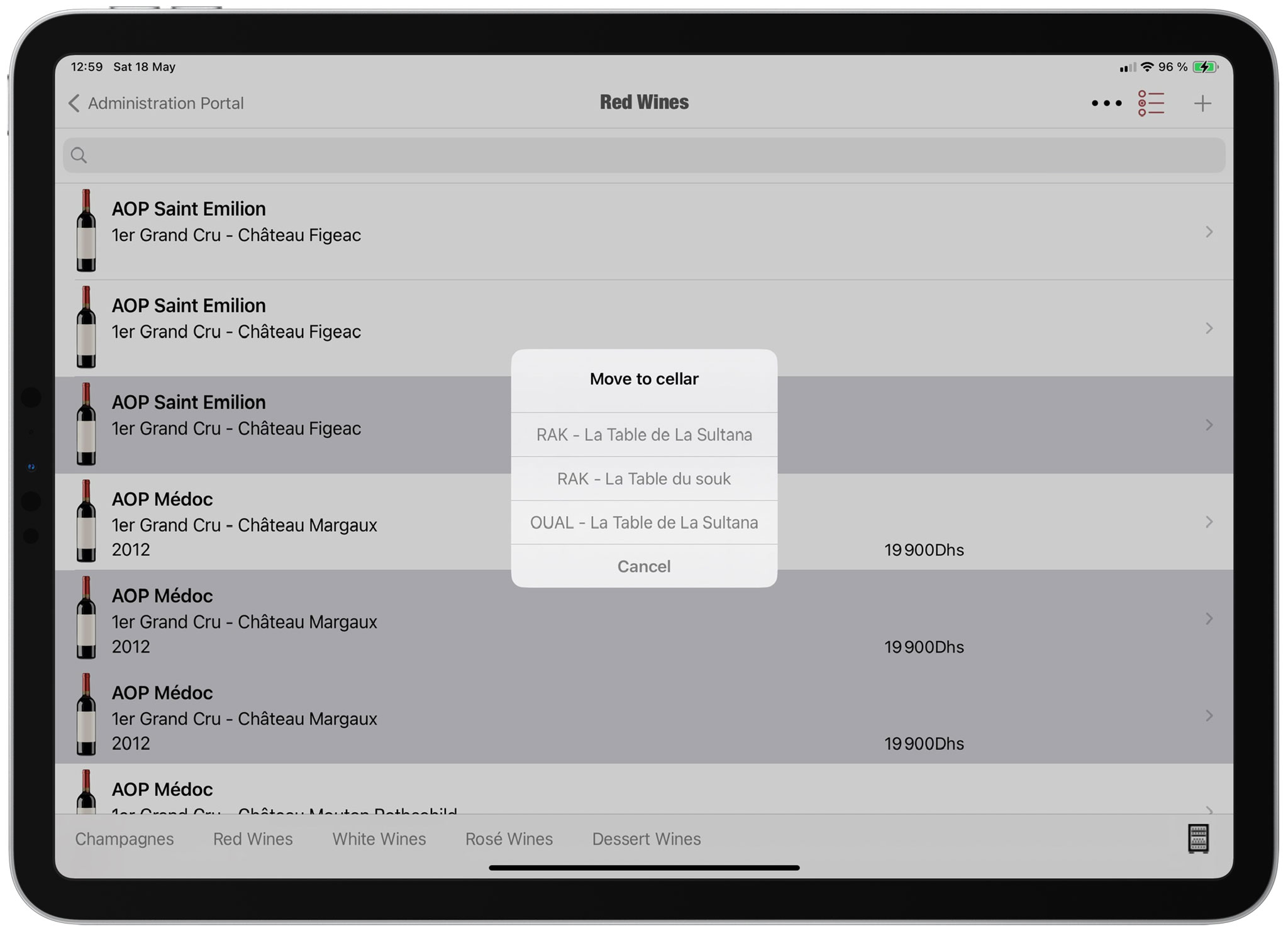Tap the search magnifier icon
The width and height of the screenshot is (1288, 933).
79,155
